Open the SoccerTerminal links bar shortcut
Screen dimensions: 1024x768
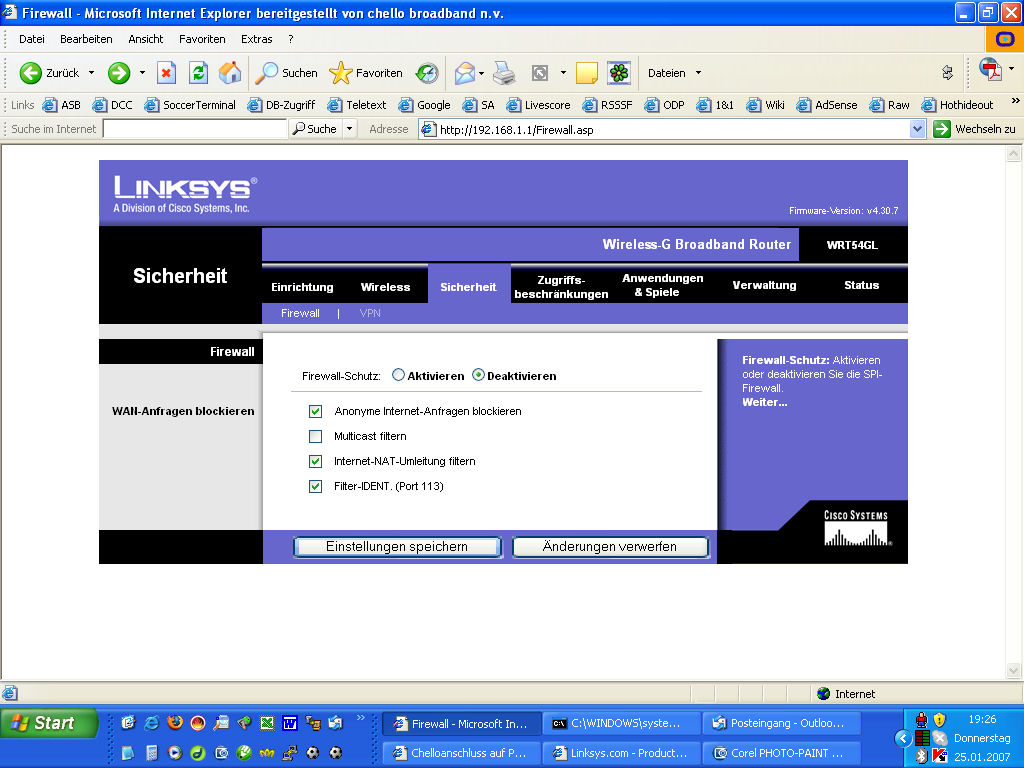pyautogui.click(x=190, y=104)
